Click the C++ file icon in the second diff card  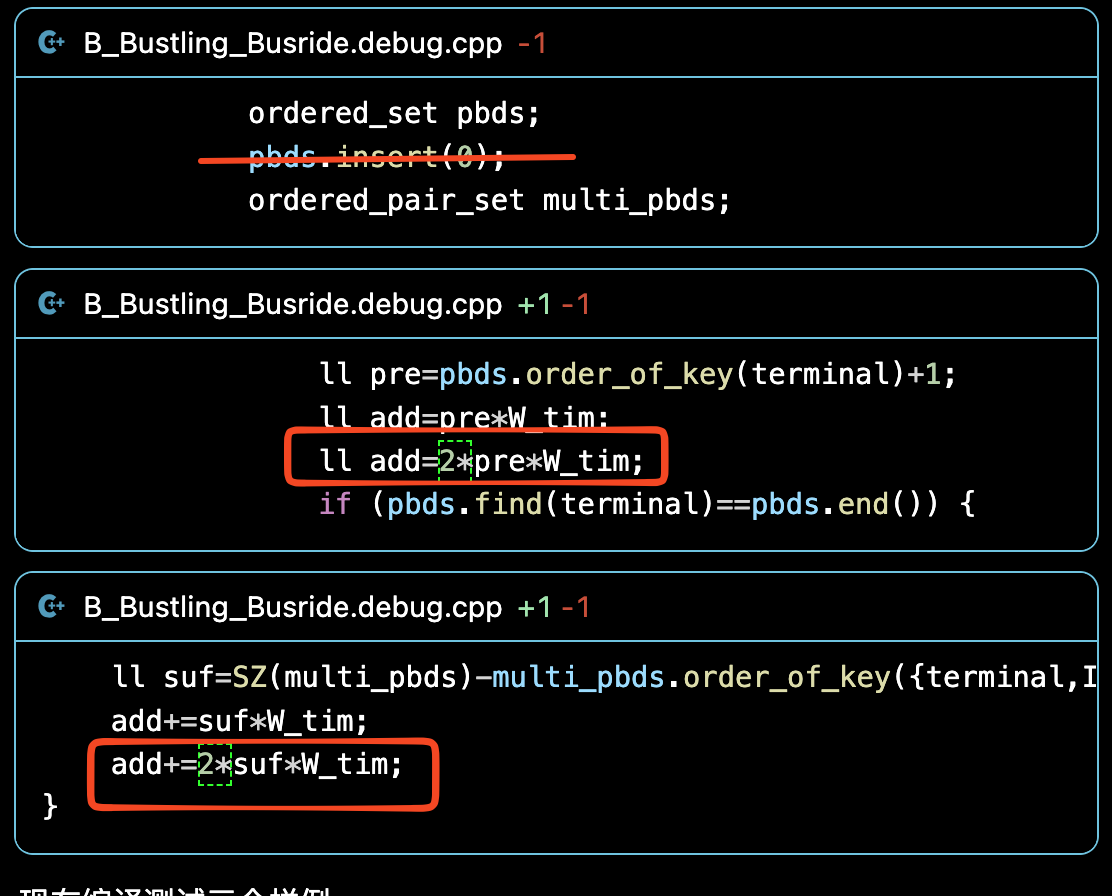pos(51,303)
